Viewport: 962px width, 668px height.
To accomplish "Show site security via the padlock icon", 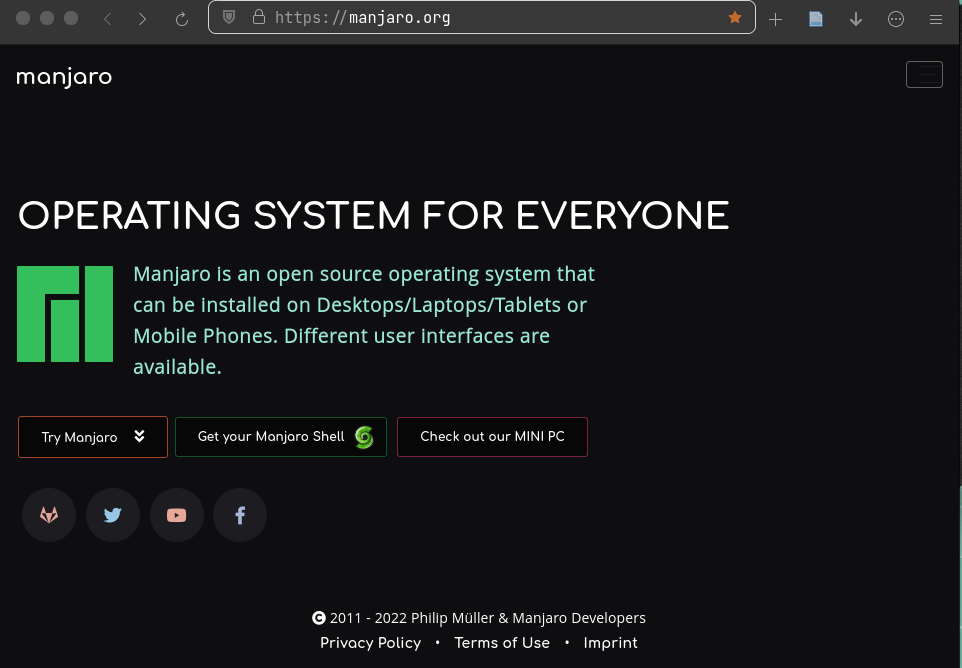I will tap(259, 17).
